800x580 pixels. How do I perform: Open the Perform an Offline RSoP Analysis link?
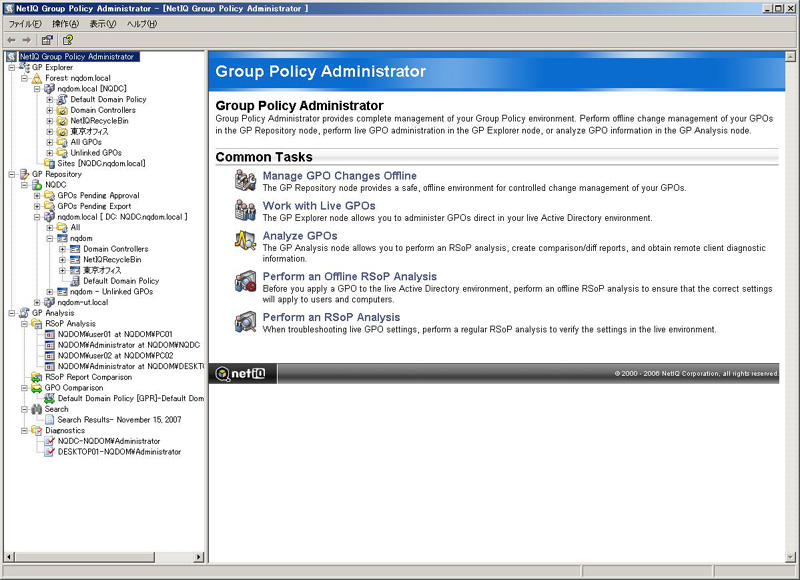(349, 276)
